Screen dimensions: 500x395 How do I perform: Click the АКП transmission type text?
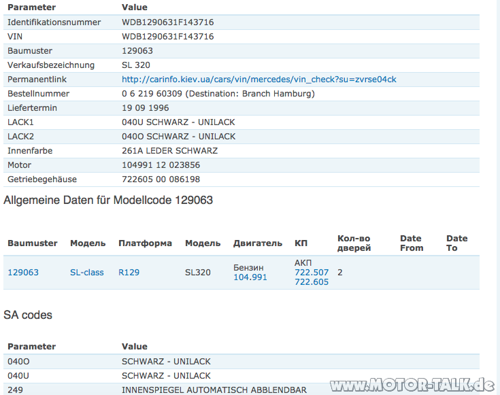coord(303,263)
